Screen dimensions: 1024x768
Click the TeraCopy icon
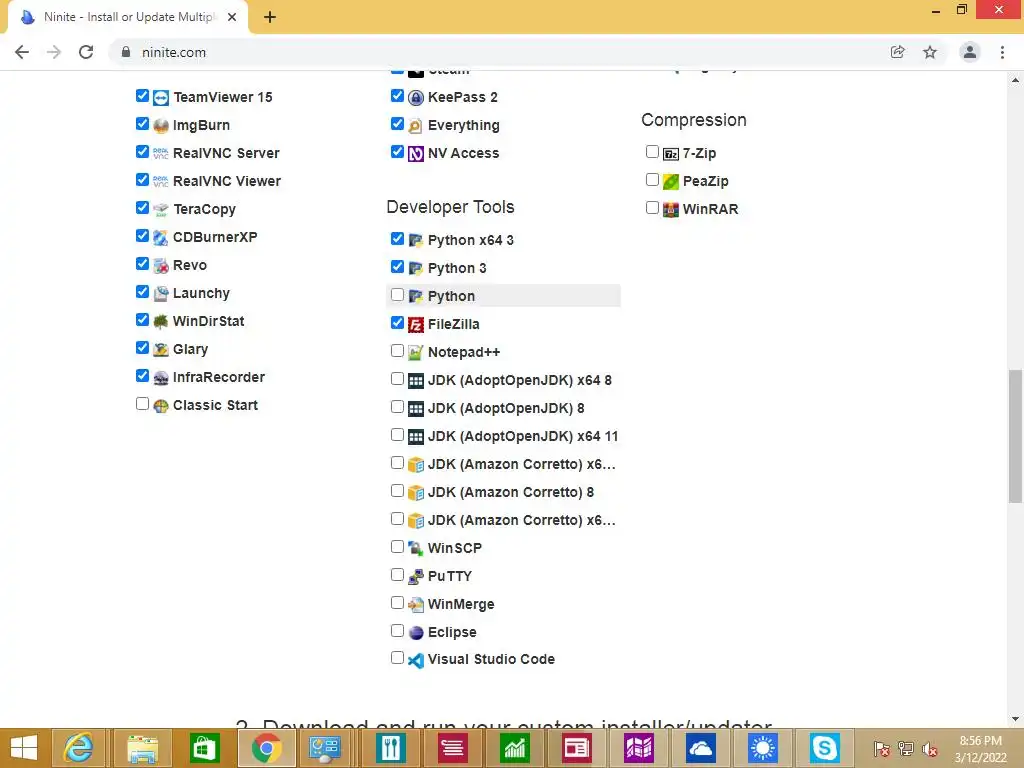[x=161, y=210]
